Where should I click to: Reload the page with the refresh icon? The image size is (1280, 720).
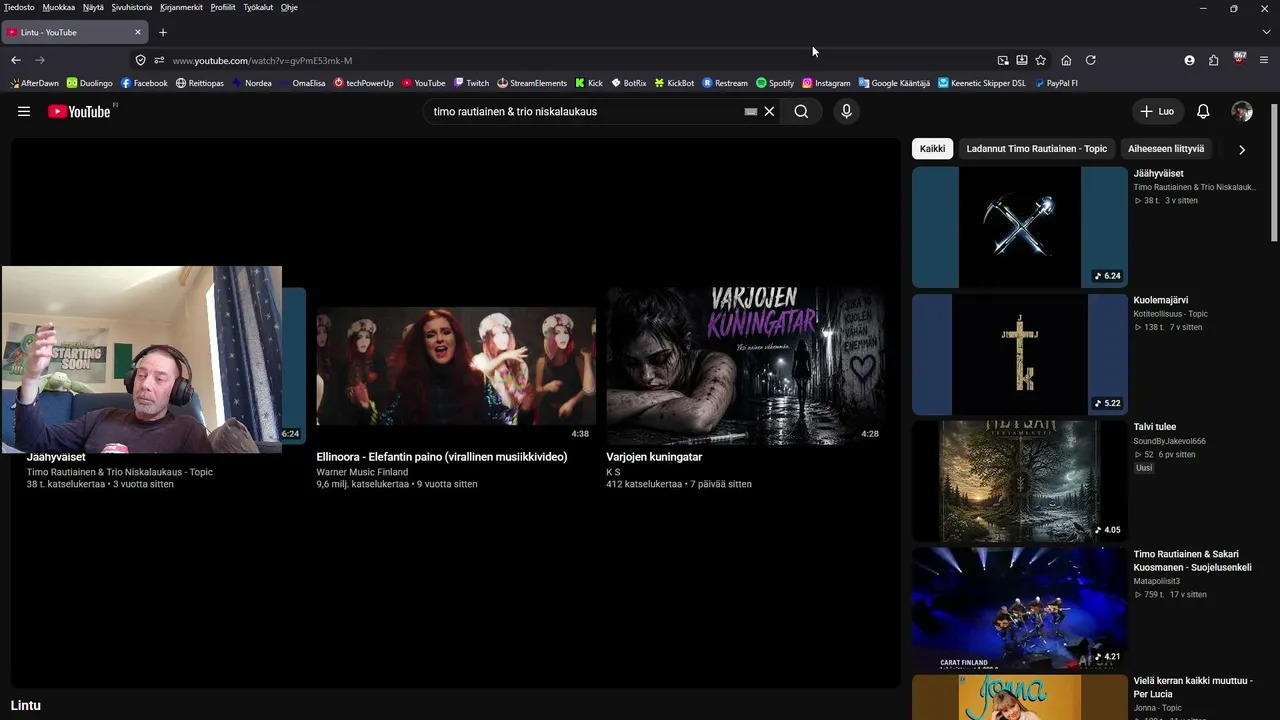pos(1091,60)
